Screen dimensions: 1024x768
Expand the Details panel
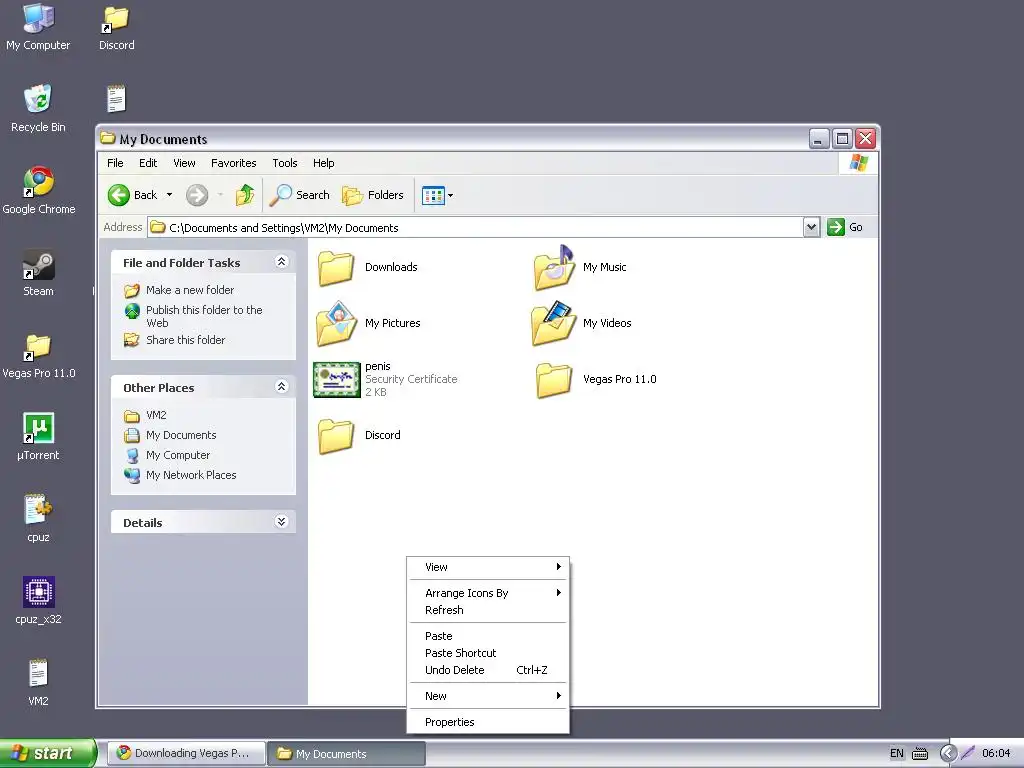(281, 521)
